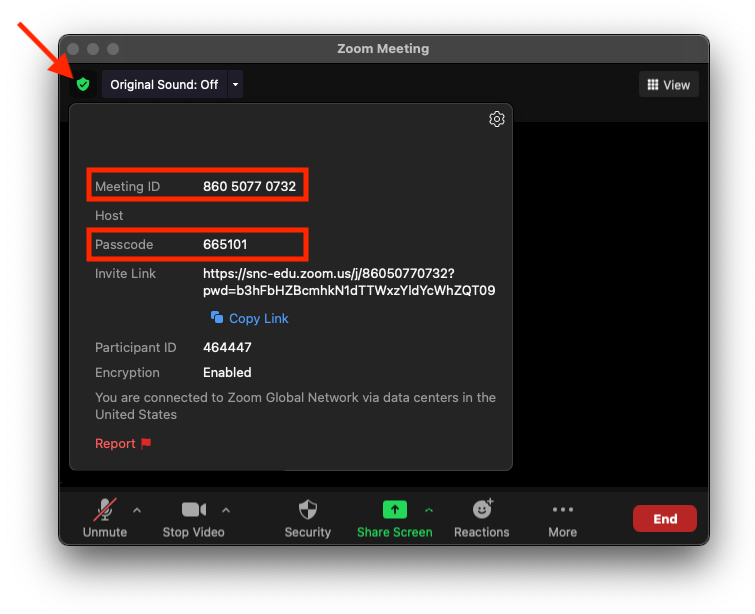Screen dimensions: 755x614
Task: Click the window close button
Action: pos(73,49)
